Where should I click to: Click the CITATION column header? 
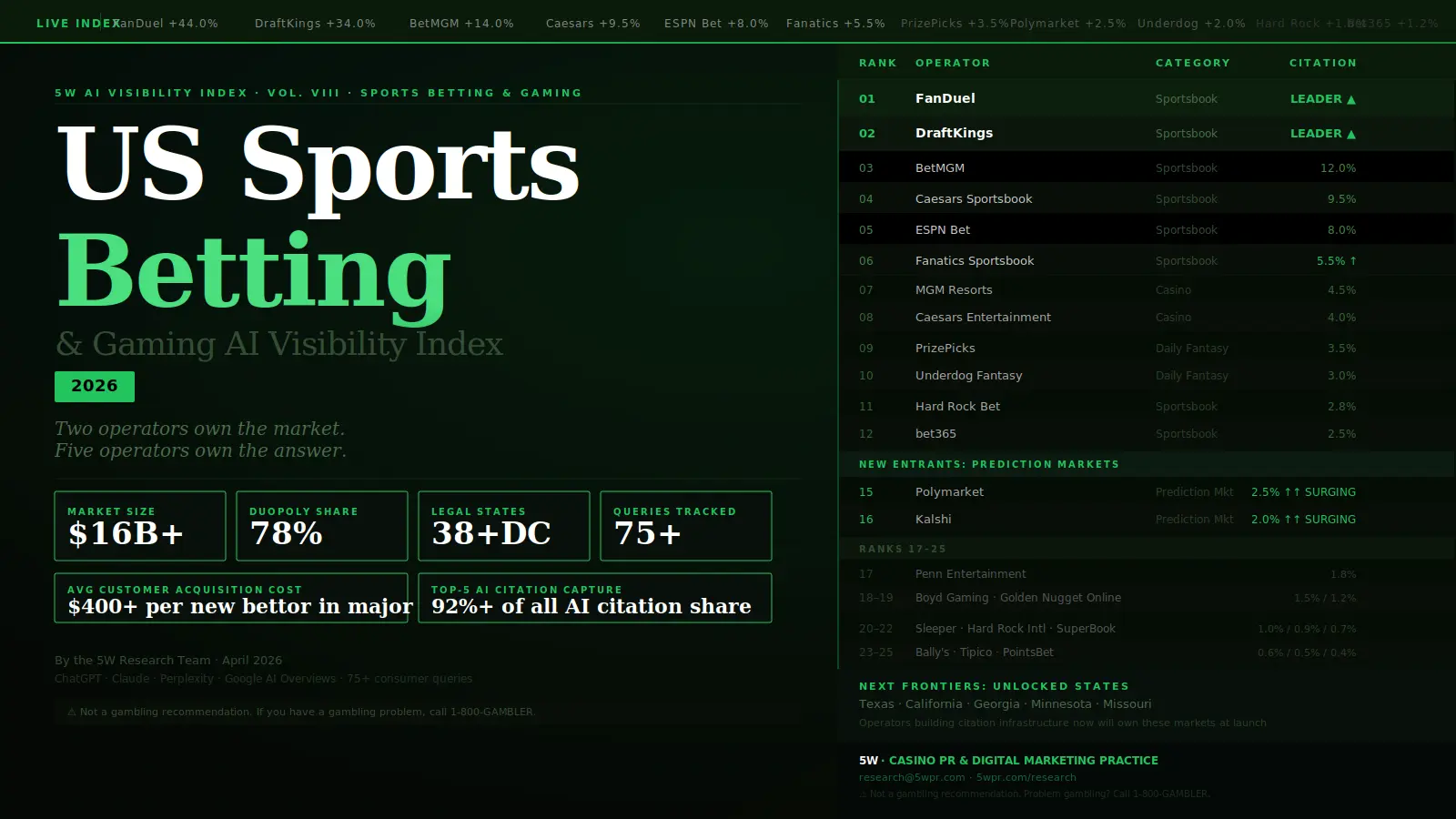pos(1323,63)
